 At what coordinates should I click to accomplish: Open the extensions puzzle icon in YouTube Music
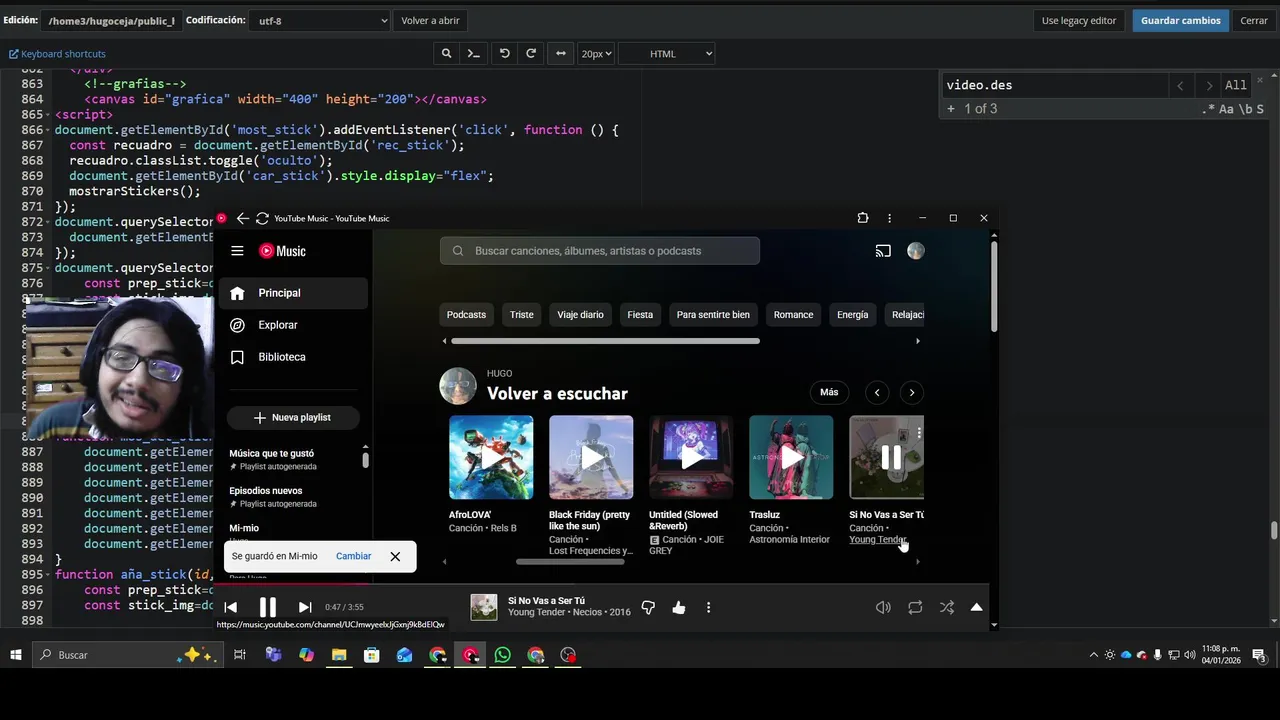(863, 218)
